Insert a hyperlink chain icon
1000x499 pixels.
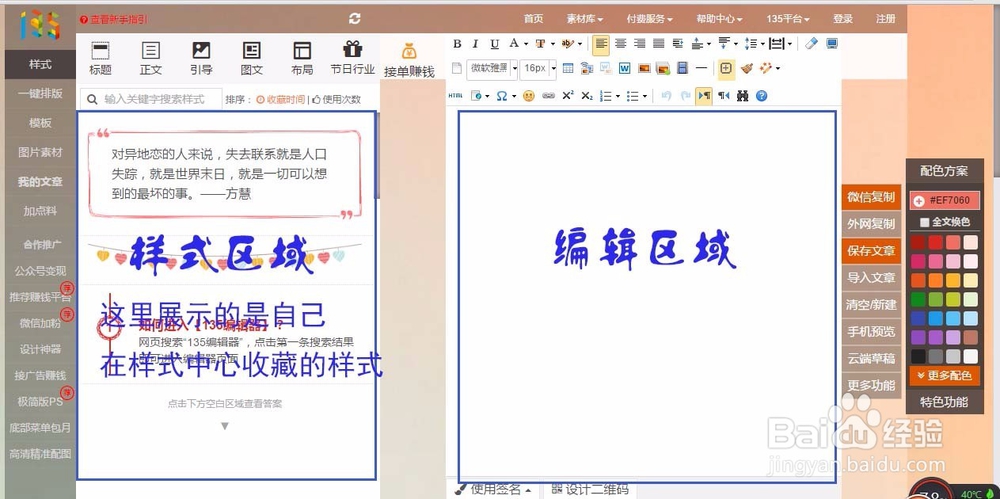pos(548,96)
